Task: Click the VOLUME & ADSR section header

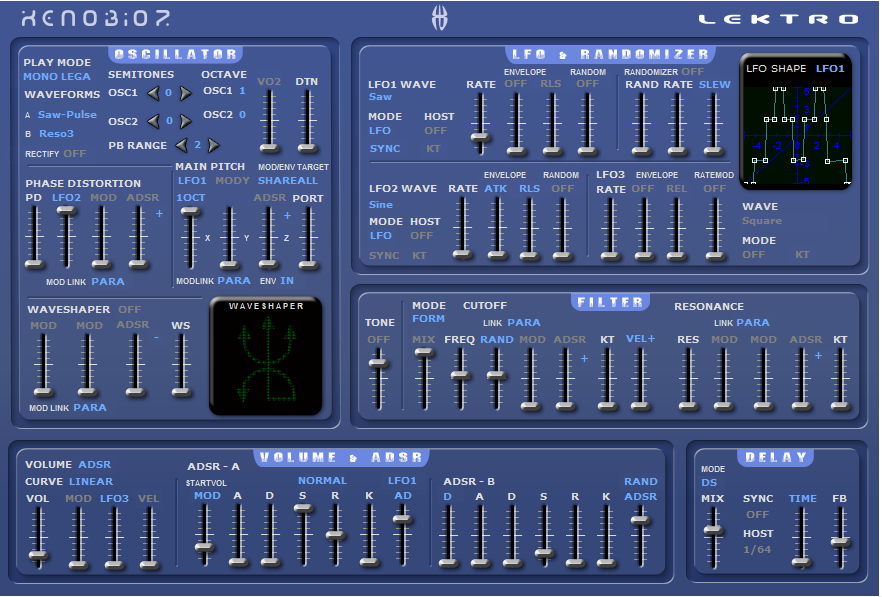Action: (x=341, y=457)
